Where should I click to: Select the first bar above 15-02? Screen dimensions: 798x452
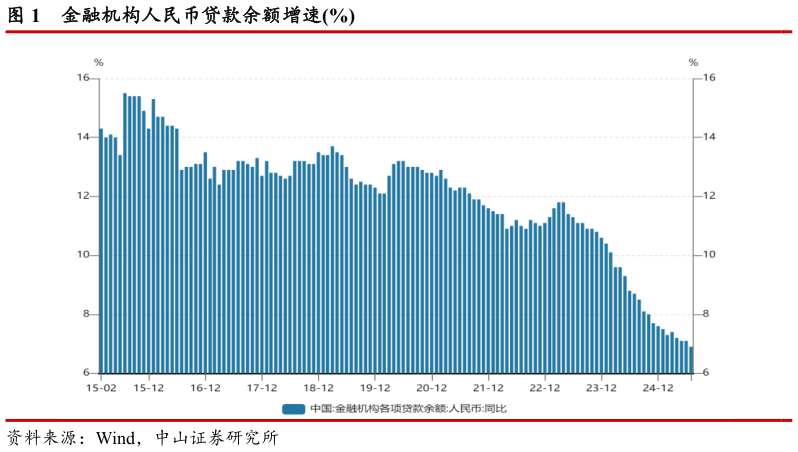tap(101, 250)
